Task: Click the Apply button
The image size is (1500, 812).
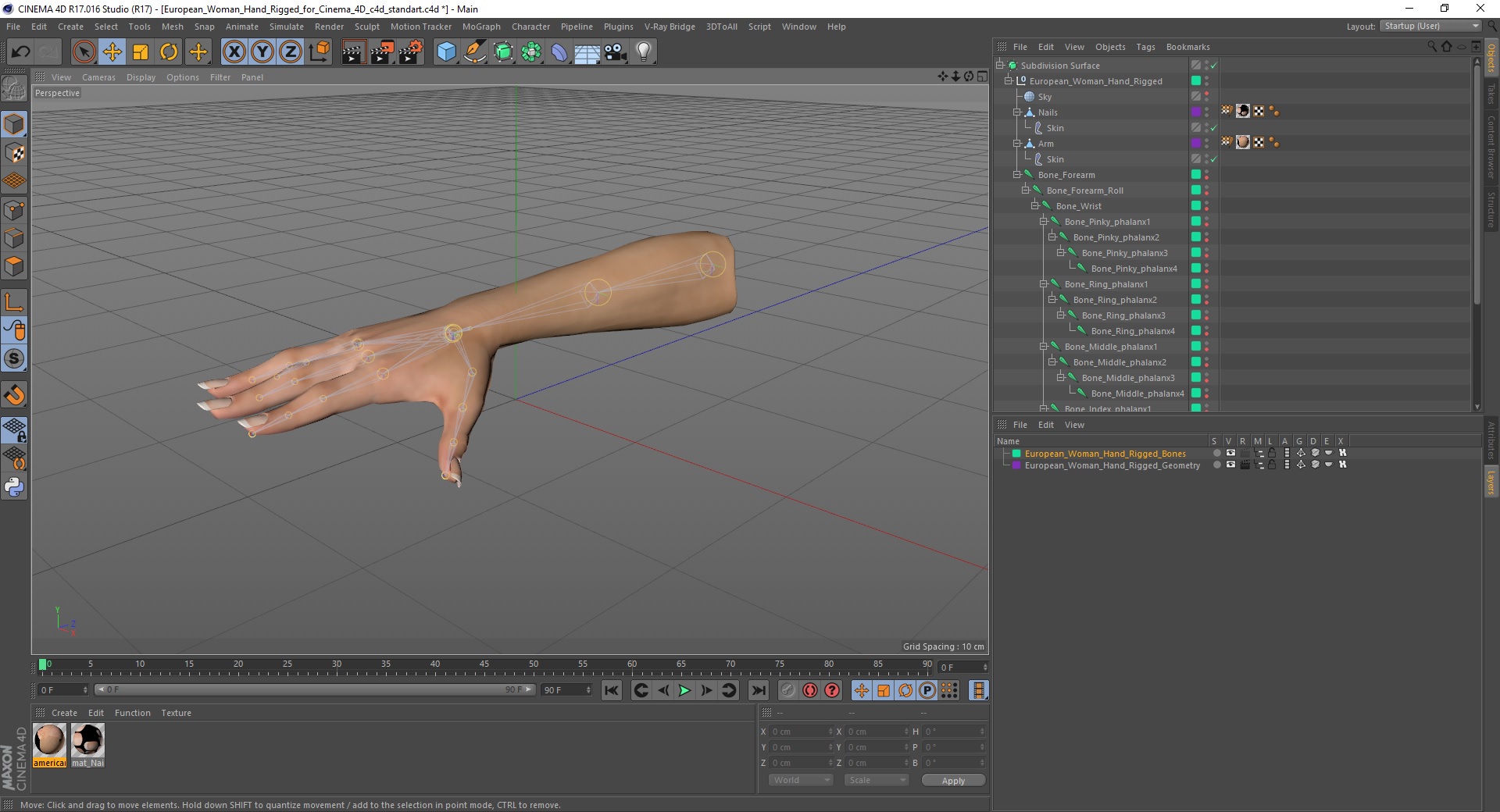Action: click(953, 781)
